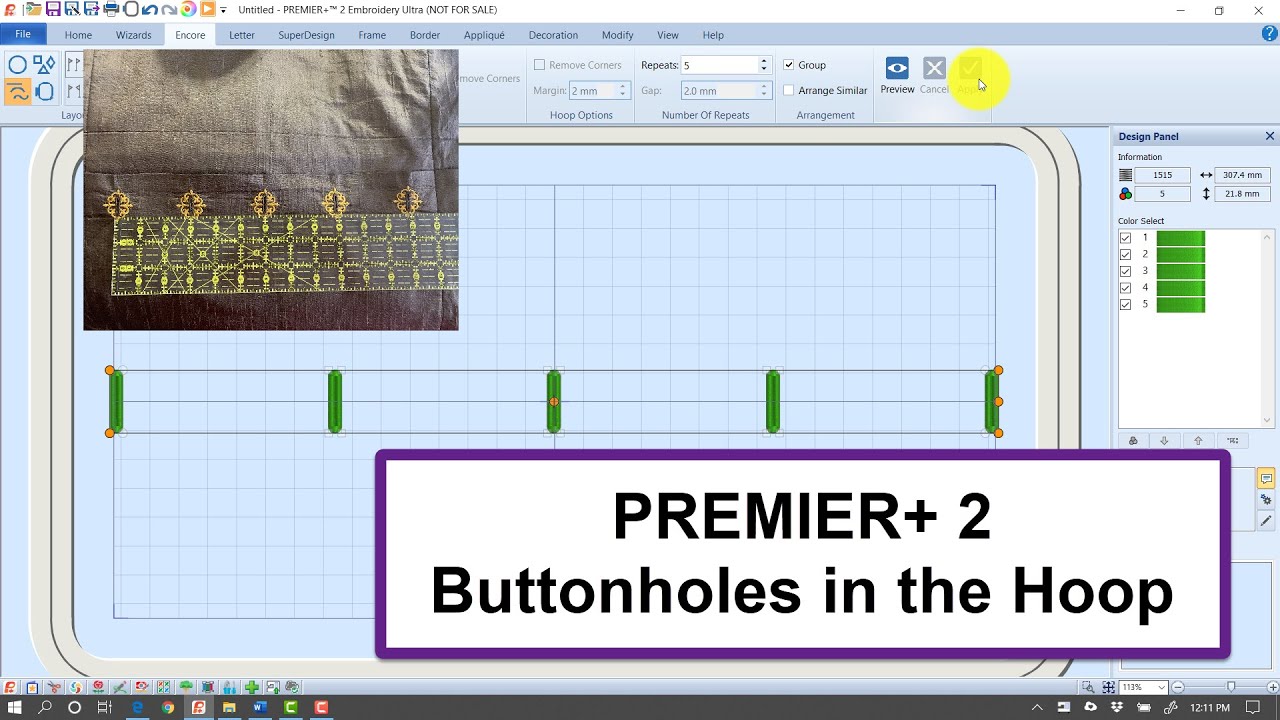Click the Undo arrow icon
Screen dimensions: 1280x720
coord(149,9)
